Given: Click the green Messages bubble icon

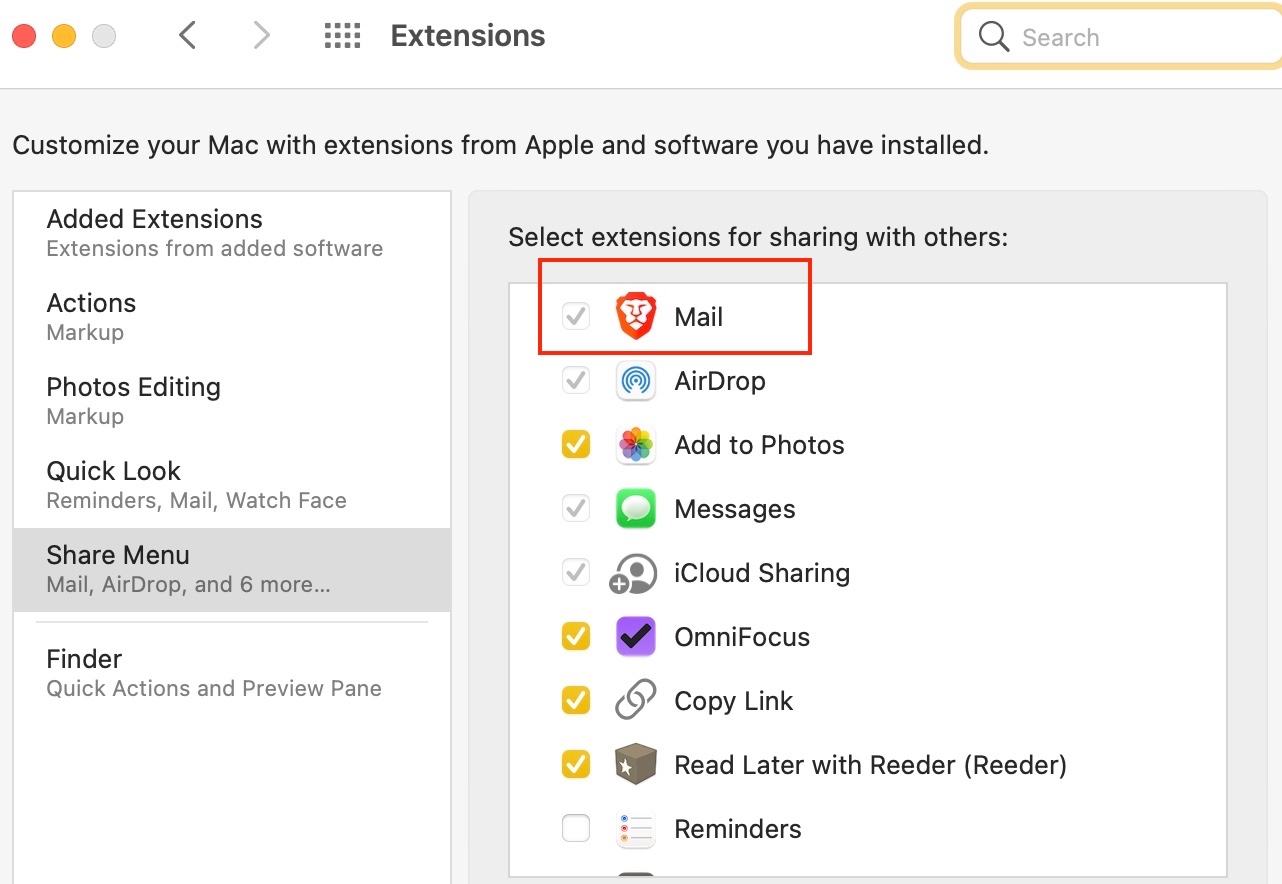Looking at the screenshot, I should (x=635, y=509).
